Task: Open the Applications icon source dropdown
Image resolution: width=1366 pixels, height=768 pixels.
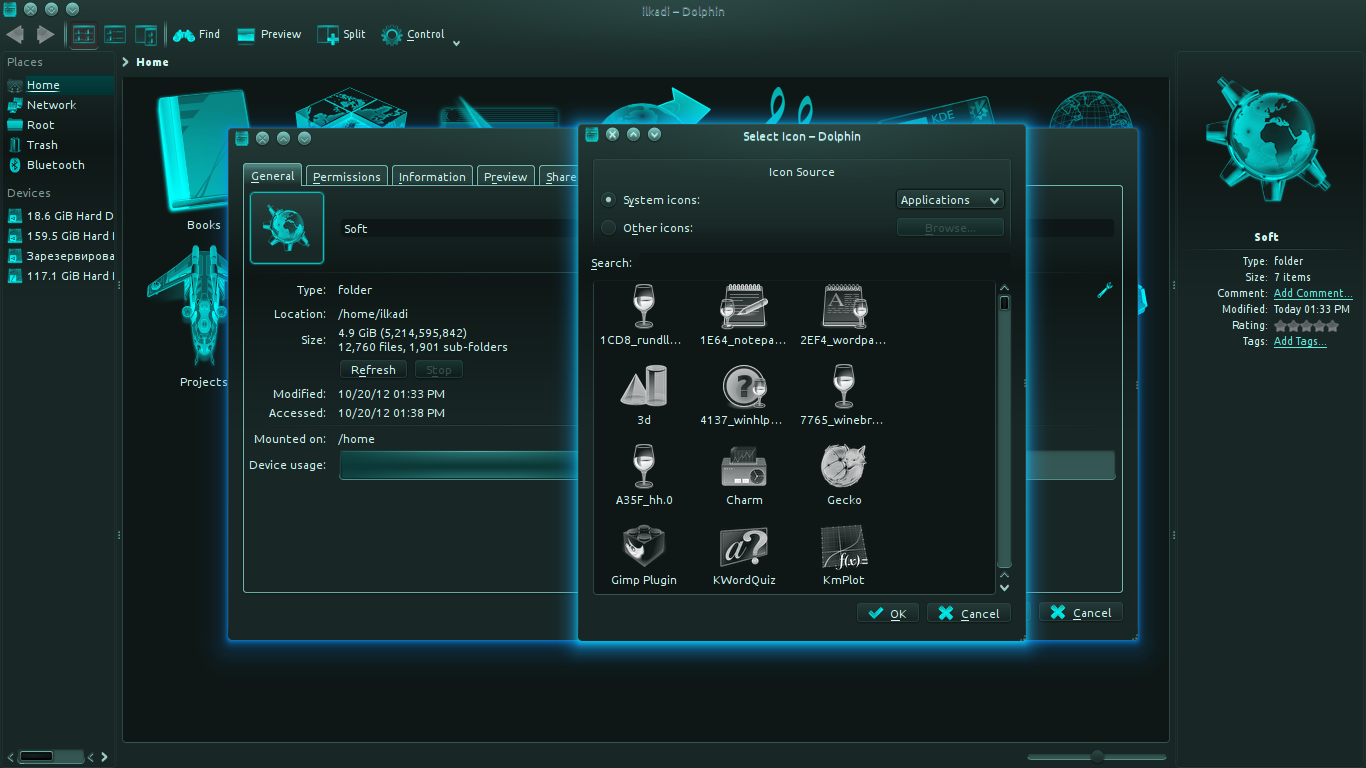Action: pos(949,199)
